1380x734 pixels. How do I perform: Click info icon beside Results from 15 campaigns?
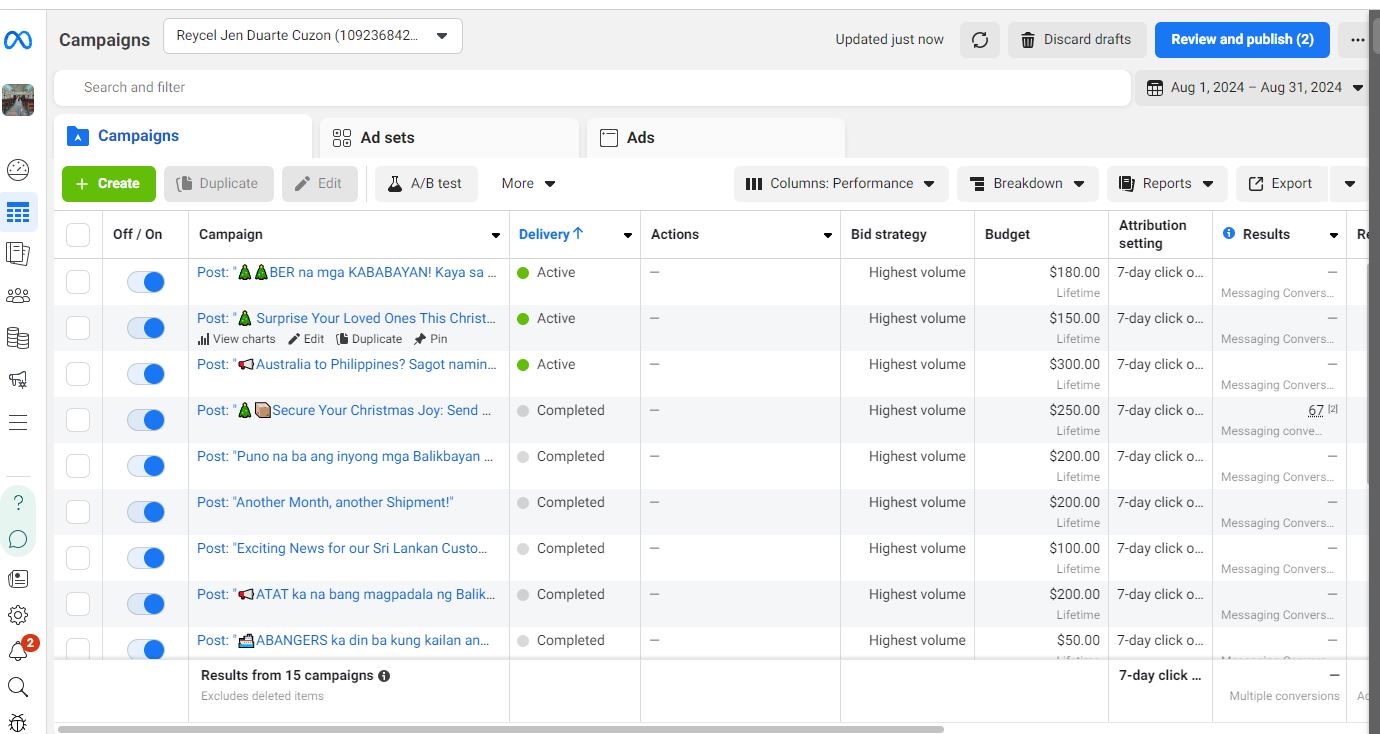(384, 676)
